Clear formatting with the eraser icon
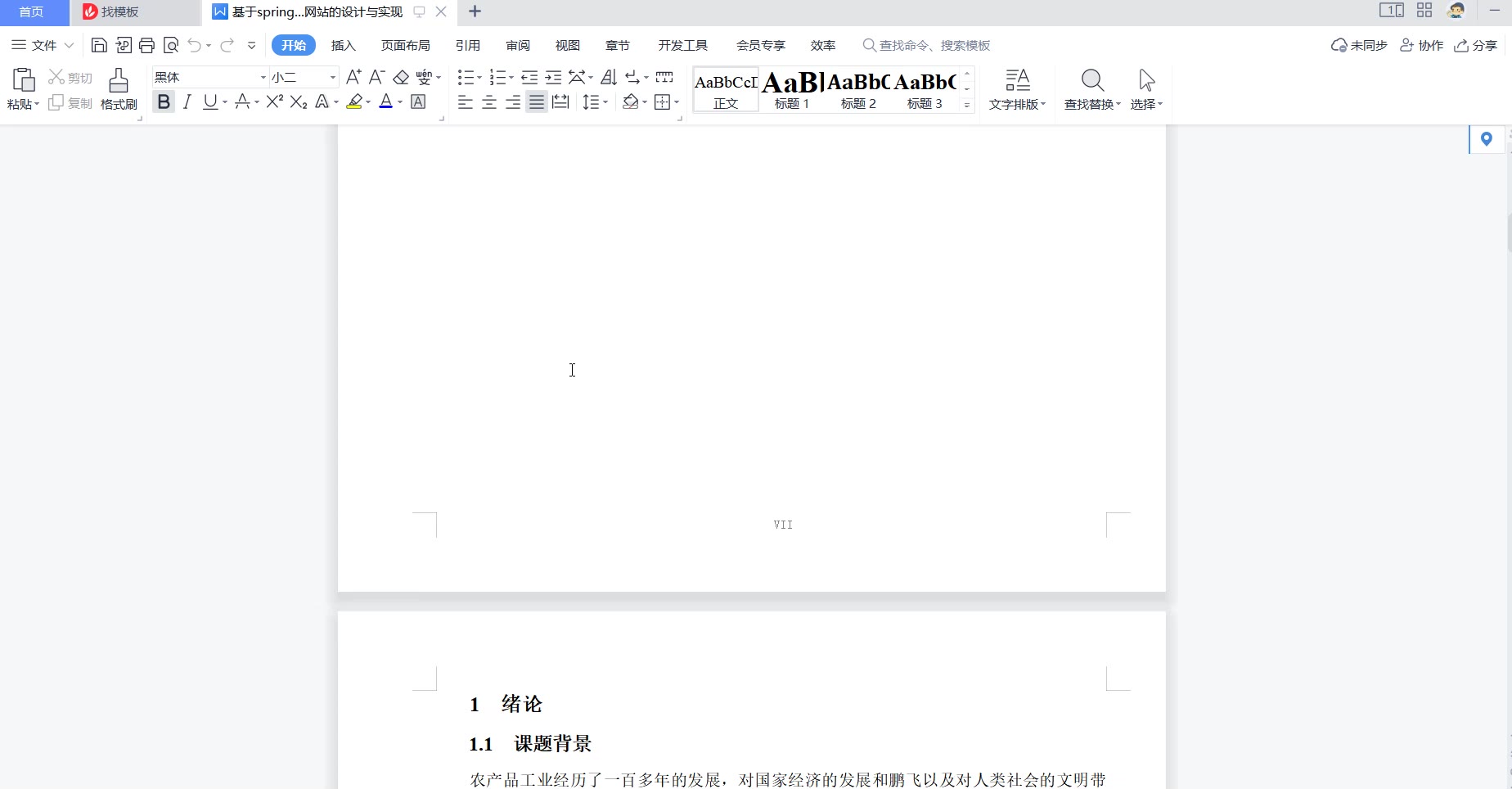The image size is (1512, 789). point(401,77)
